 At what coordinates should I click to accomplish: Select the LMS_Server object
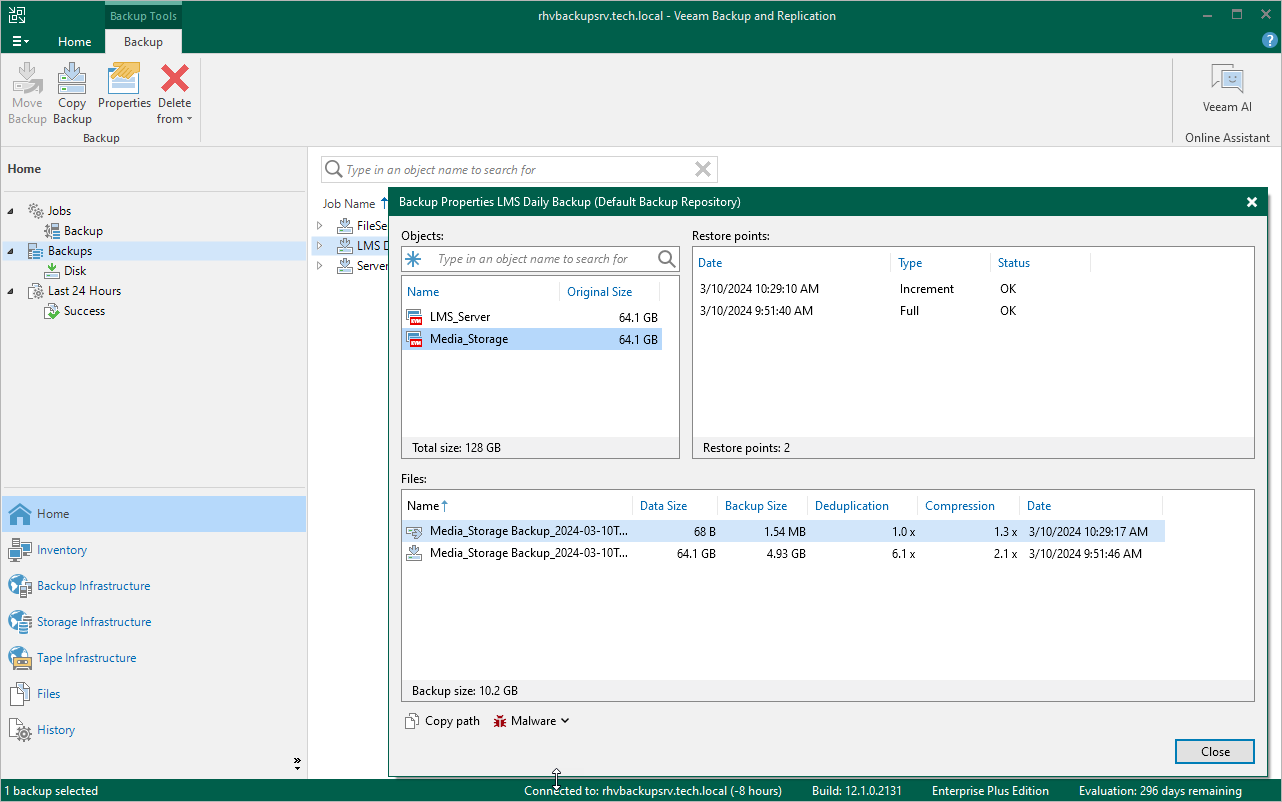click(460, 317)
